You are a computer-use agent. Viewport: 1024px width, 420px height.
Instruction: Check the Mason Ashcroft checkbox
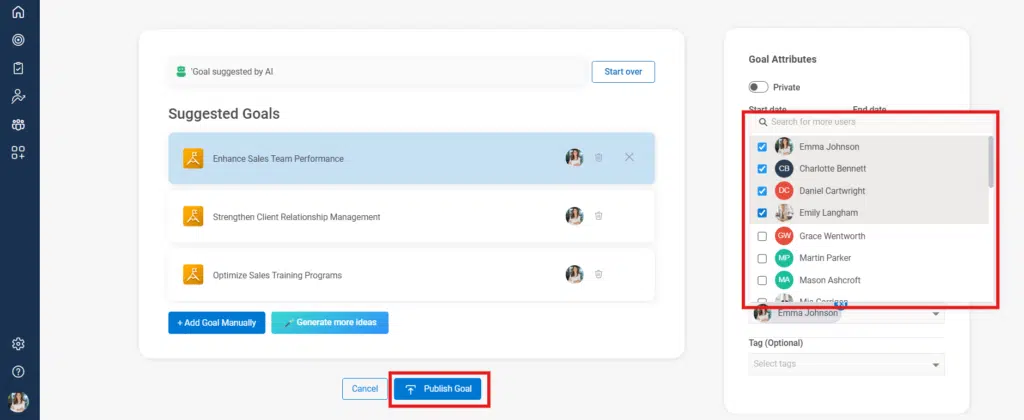pos(761,281)
